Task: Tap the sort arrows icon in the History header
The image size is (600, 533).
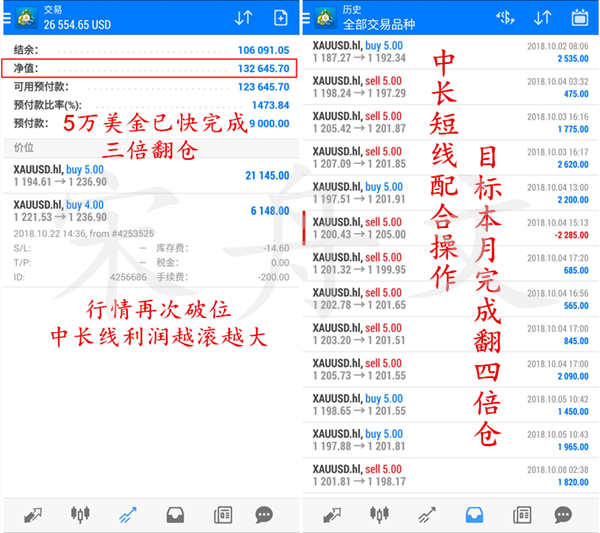Action: pos(543,18)
